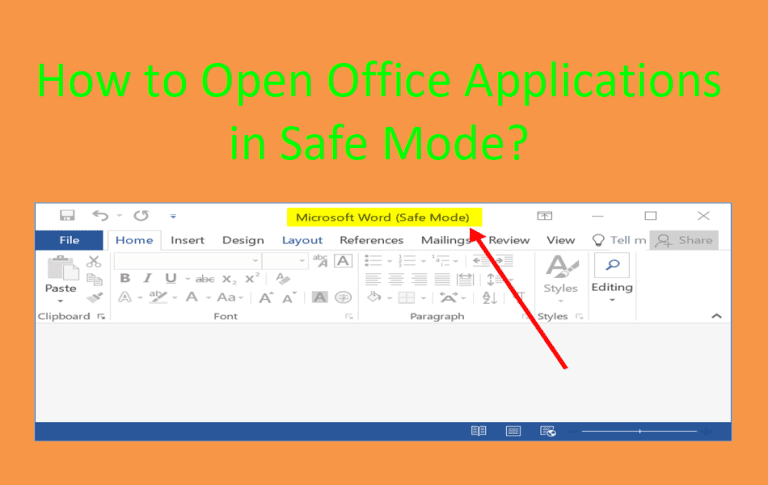Click the Copy icon
This screenshot has width=768, height=485.
click(94, 279)
